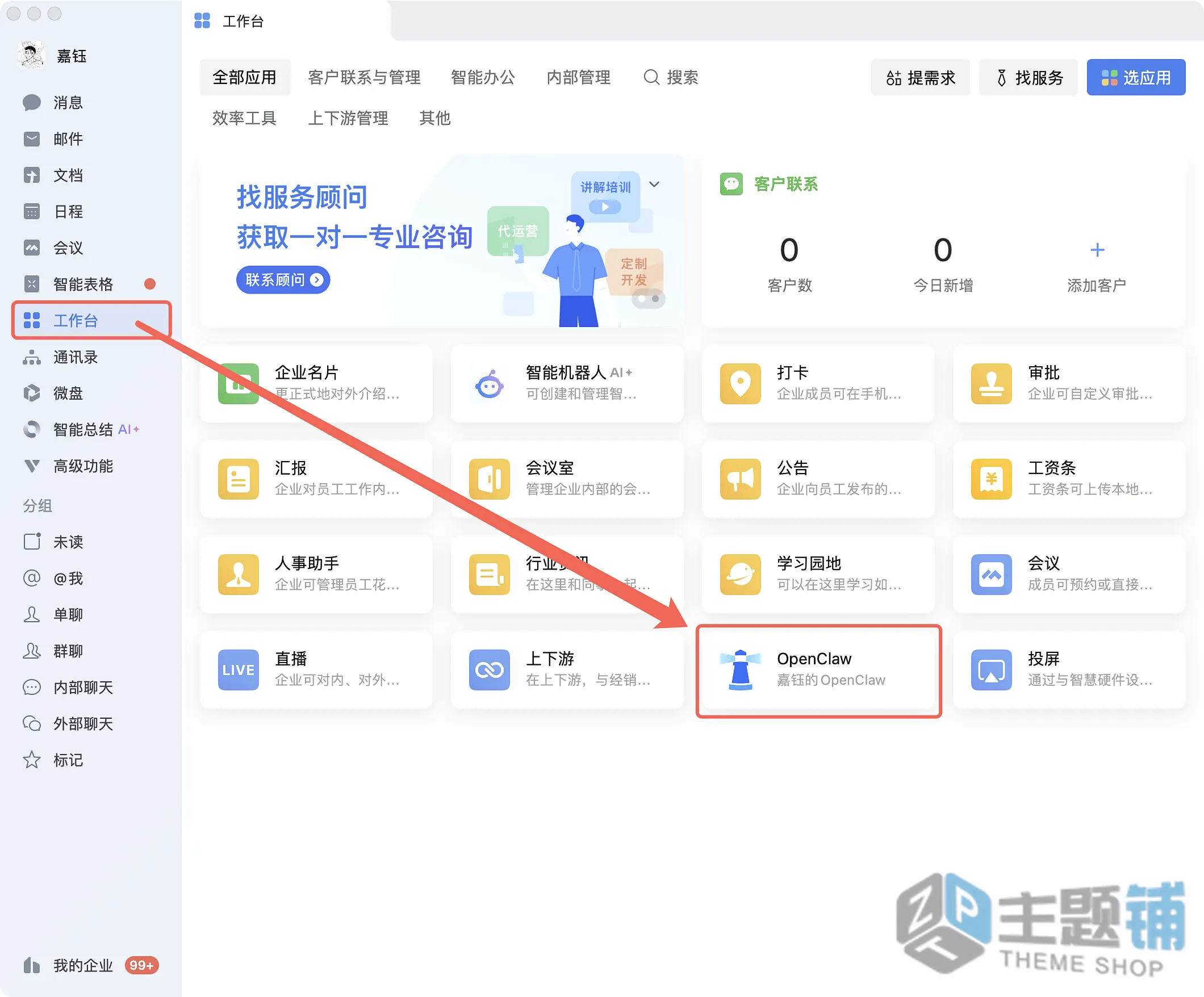Open the 行业资讯 app card icon
Viewport: 1204px width, 997px height.
489,574
